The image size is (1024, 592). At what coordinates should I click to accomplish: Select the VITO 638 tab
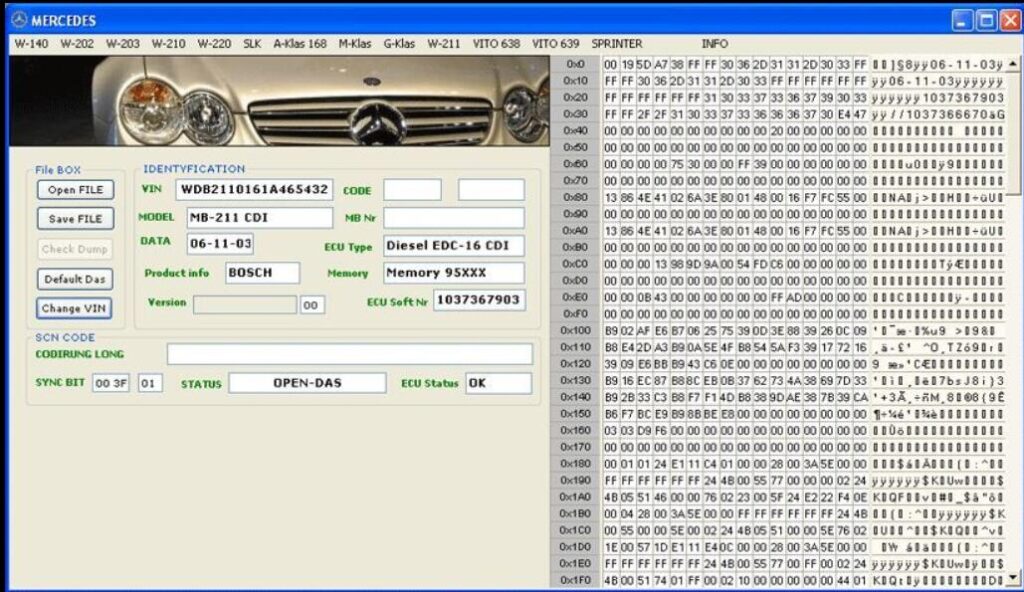495,44
